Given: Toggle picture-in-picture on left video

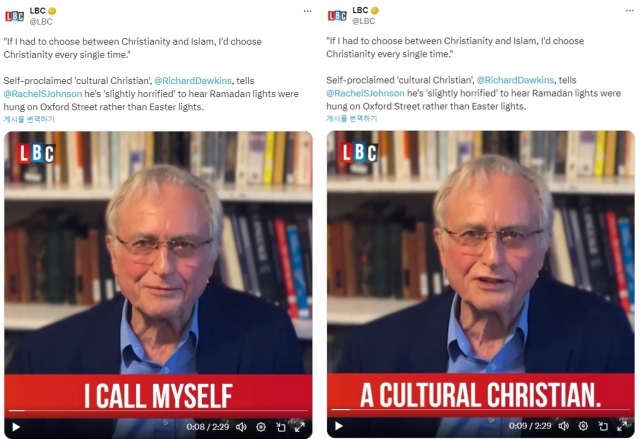Looking at the screenshot, I should [280, 427].
